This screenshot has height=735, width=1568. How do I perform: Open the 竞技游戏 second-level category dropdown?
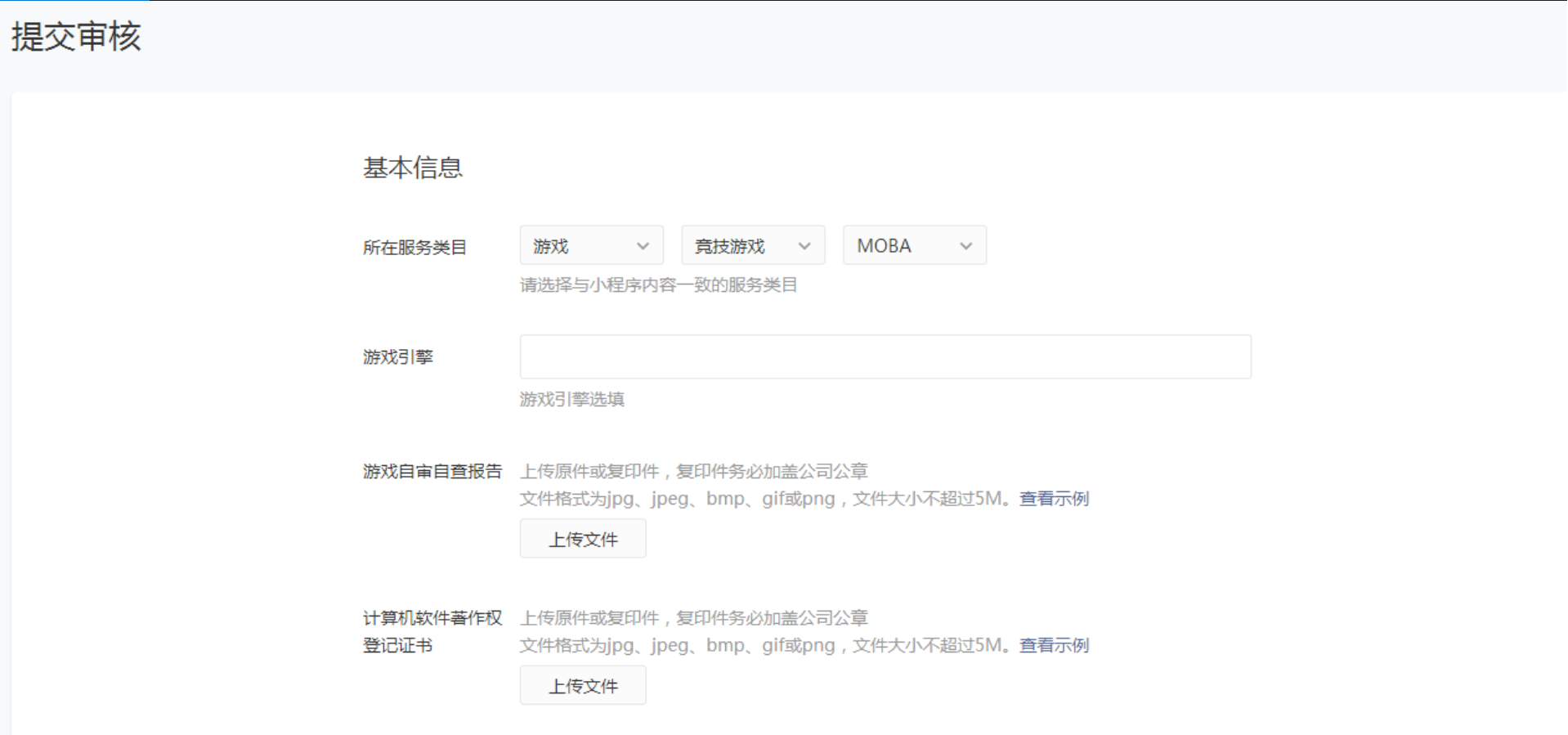pos(753,245)
